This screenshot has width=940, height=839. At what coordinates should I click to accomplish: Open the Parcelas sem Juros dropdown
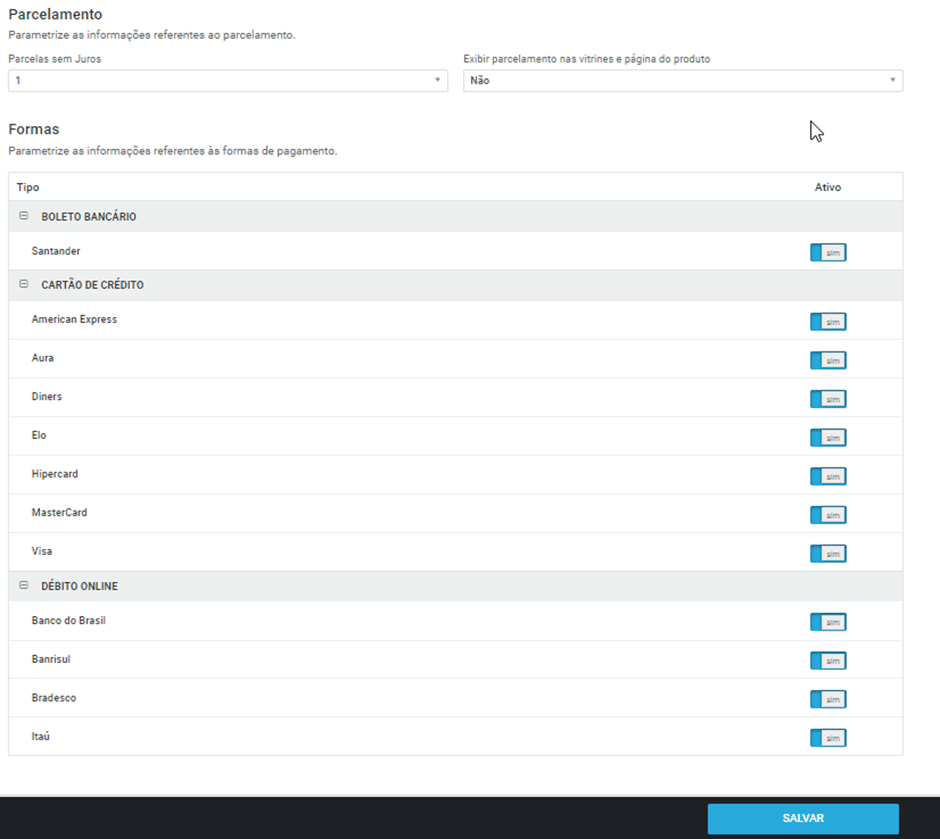228,80
